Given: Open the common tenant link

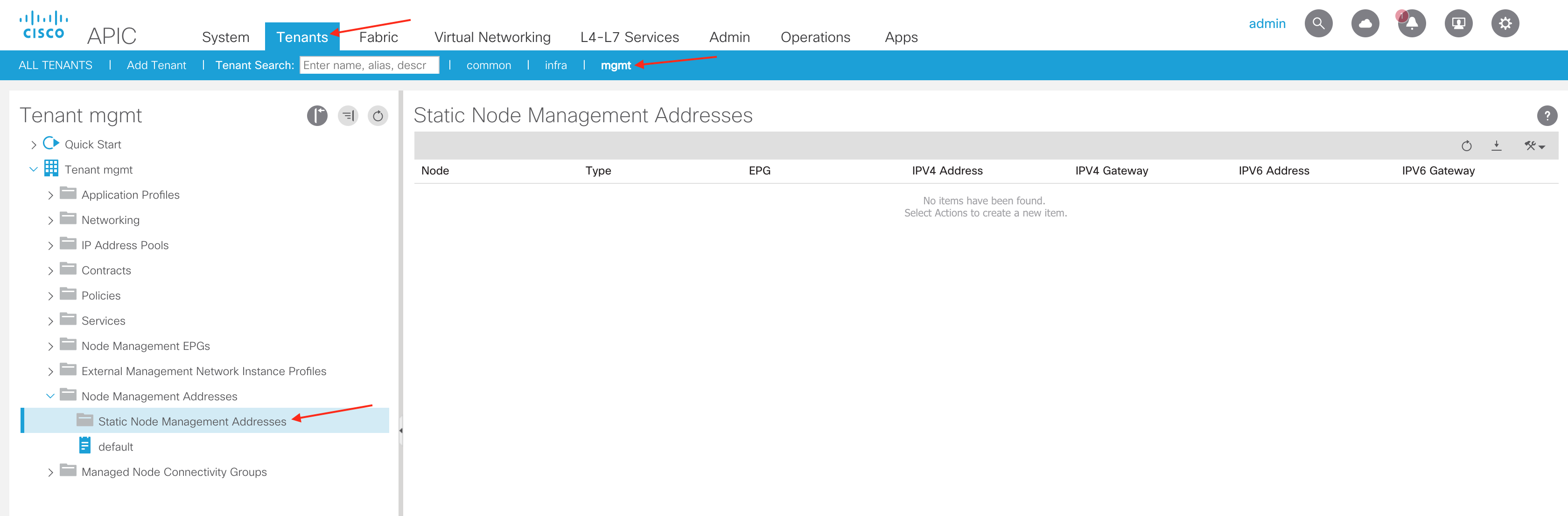Looking at the screenshot, I should pyautogui.click(x=488, y=65).
